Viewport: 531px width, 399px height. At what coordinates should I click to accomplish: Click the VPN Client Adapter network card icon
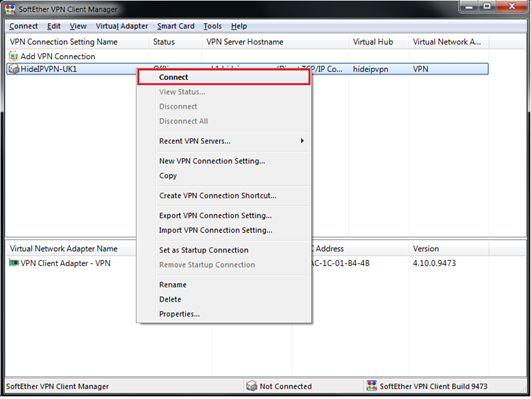(14, 263)
